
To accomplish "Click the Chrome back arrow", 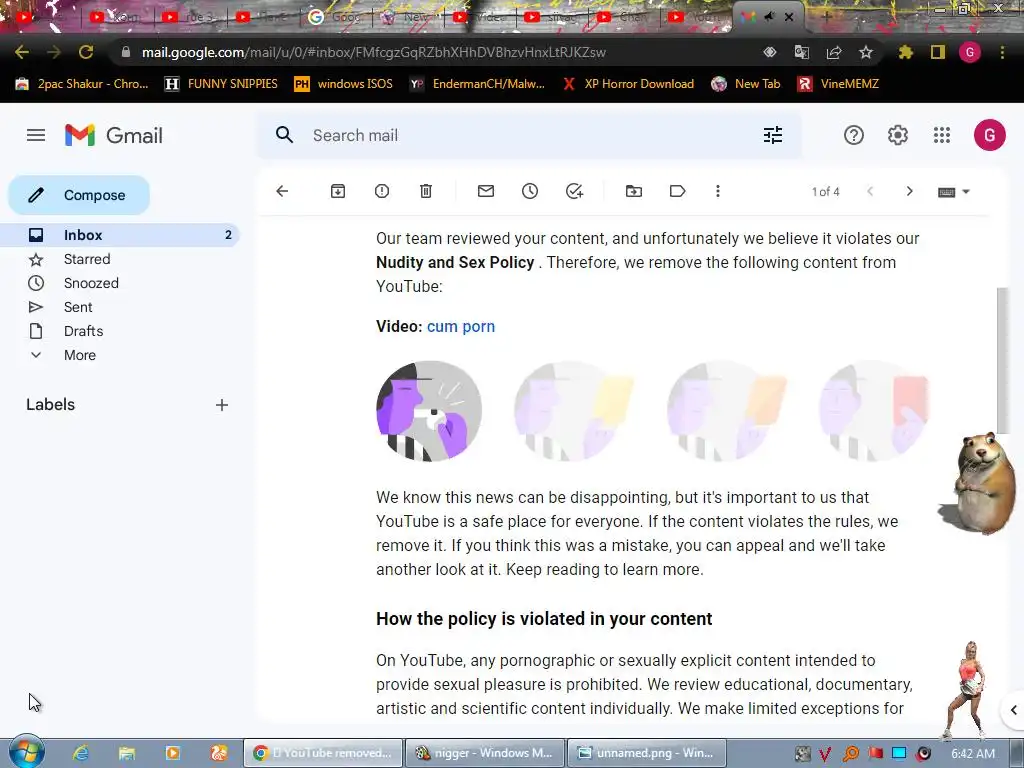I will click(x=22, y=52).
